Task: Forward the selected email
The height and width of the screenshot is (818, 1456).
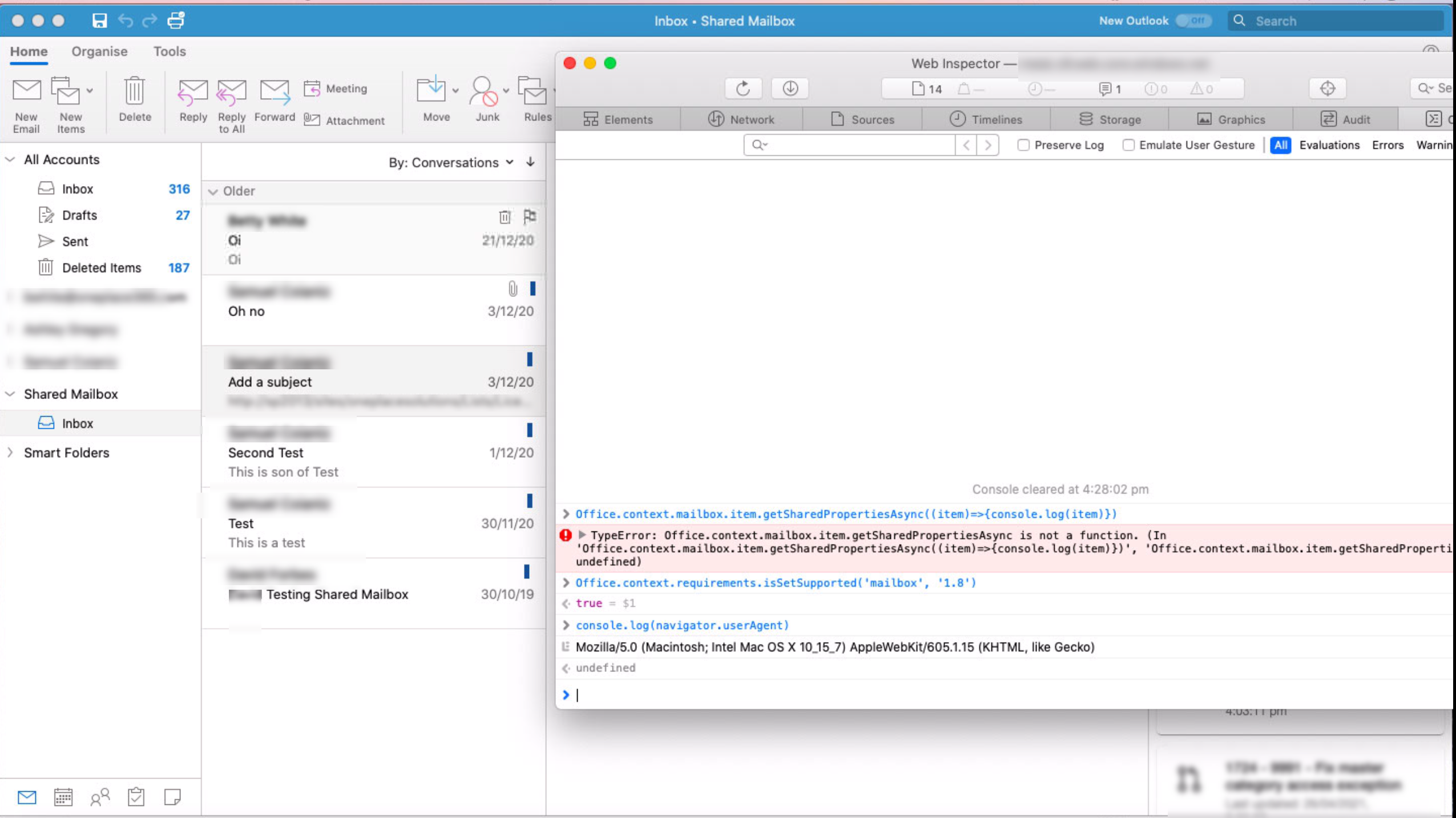Action: pyautogui.click(x=275, y=103)
